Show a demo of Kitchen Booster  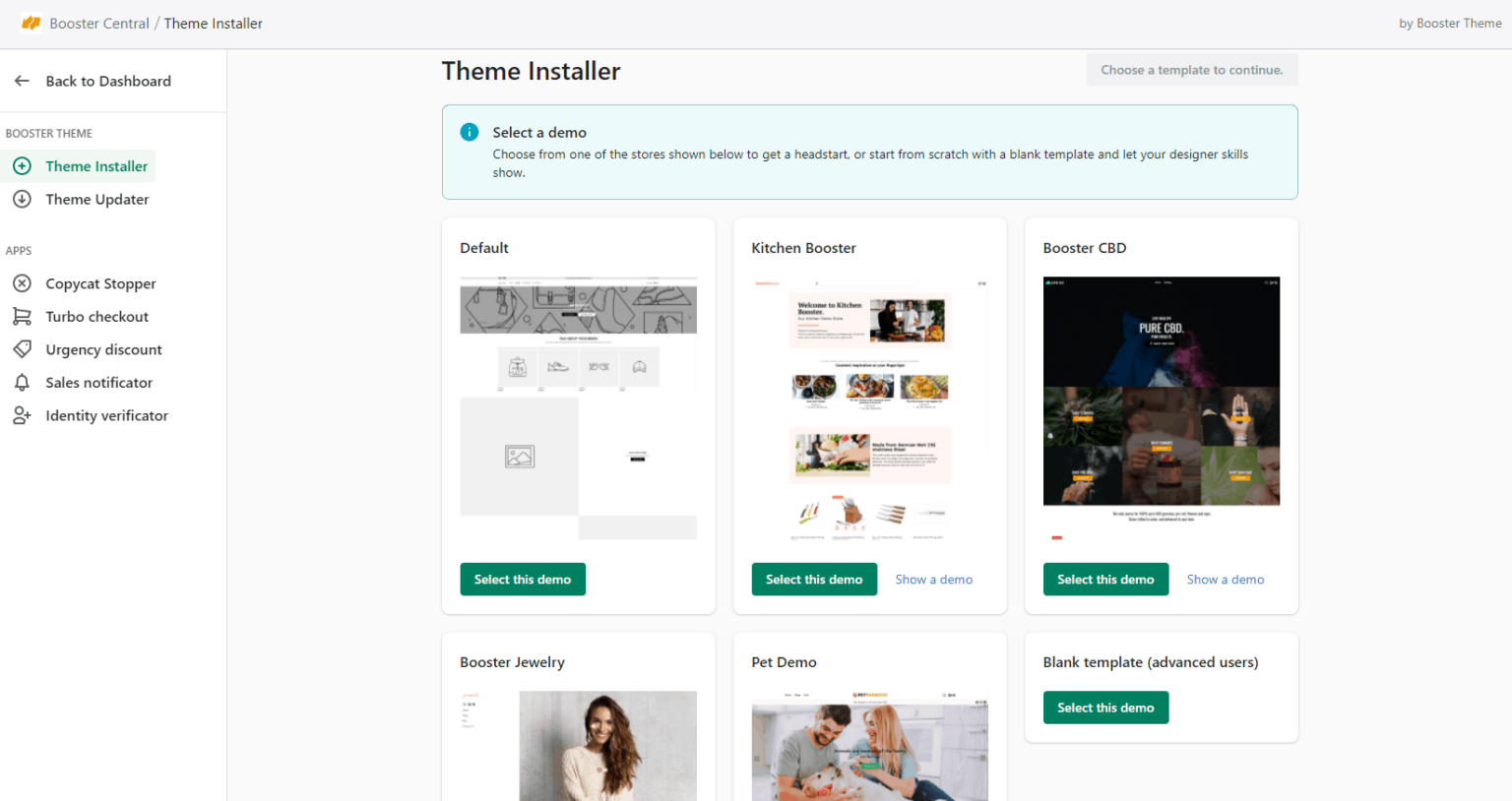point(933,580)
